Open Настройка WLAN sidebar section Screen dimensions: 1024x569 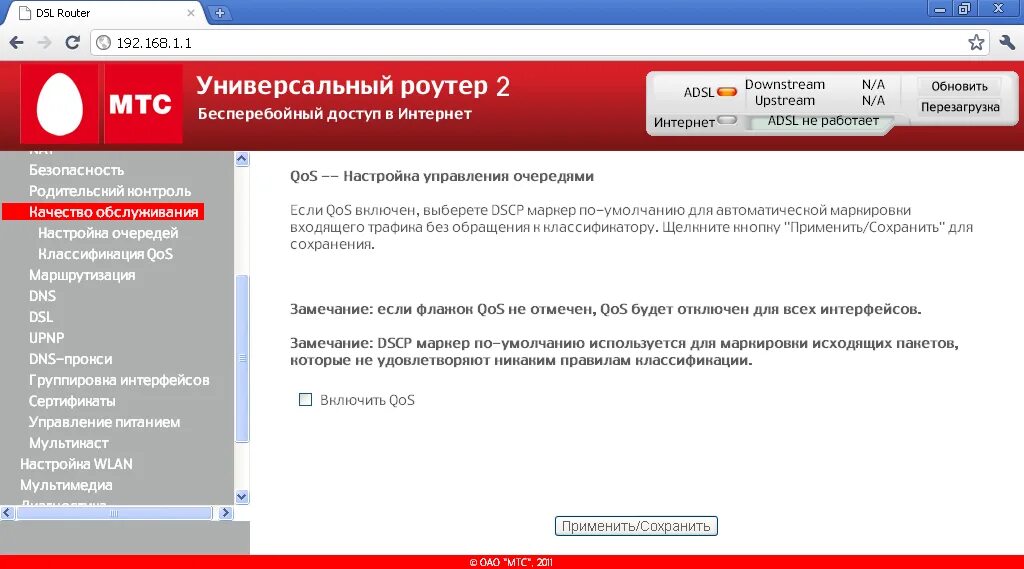click(76, 464)
